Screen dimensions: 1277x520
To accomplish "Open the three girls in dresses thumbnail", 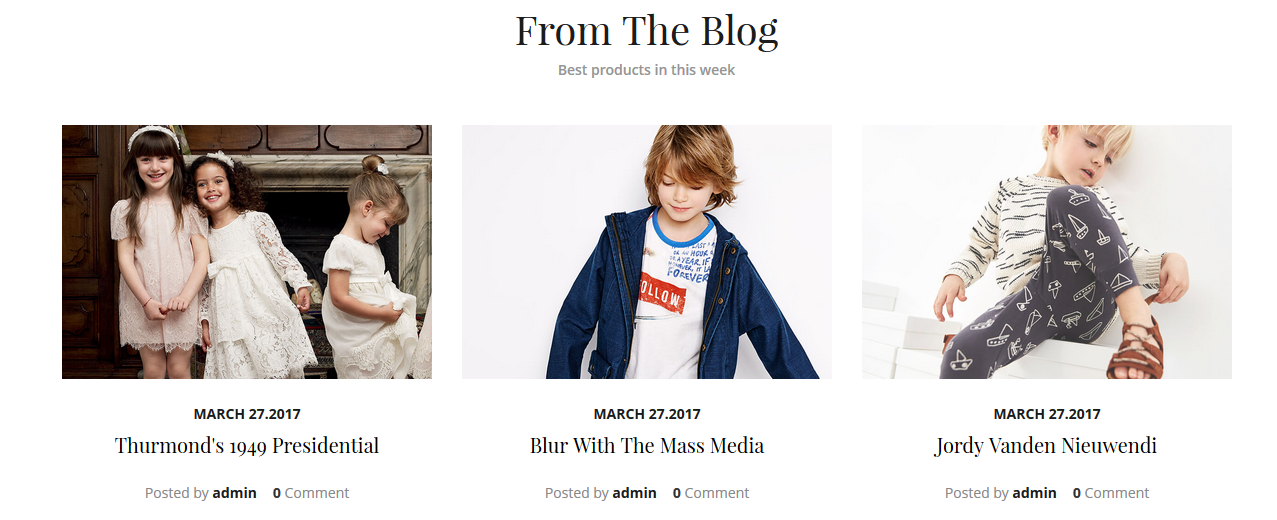I will 247,252.
